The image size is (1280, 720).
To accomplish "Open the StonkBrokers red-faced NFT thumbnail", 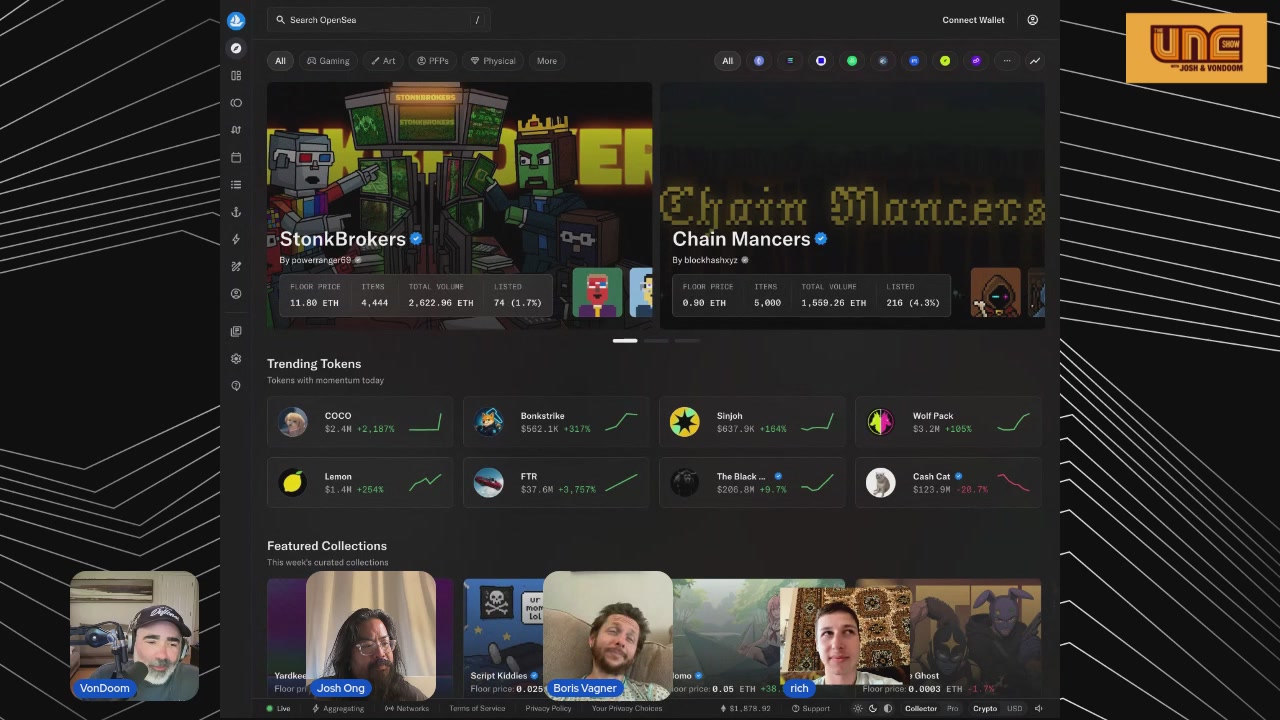I will pos(597,293).
